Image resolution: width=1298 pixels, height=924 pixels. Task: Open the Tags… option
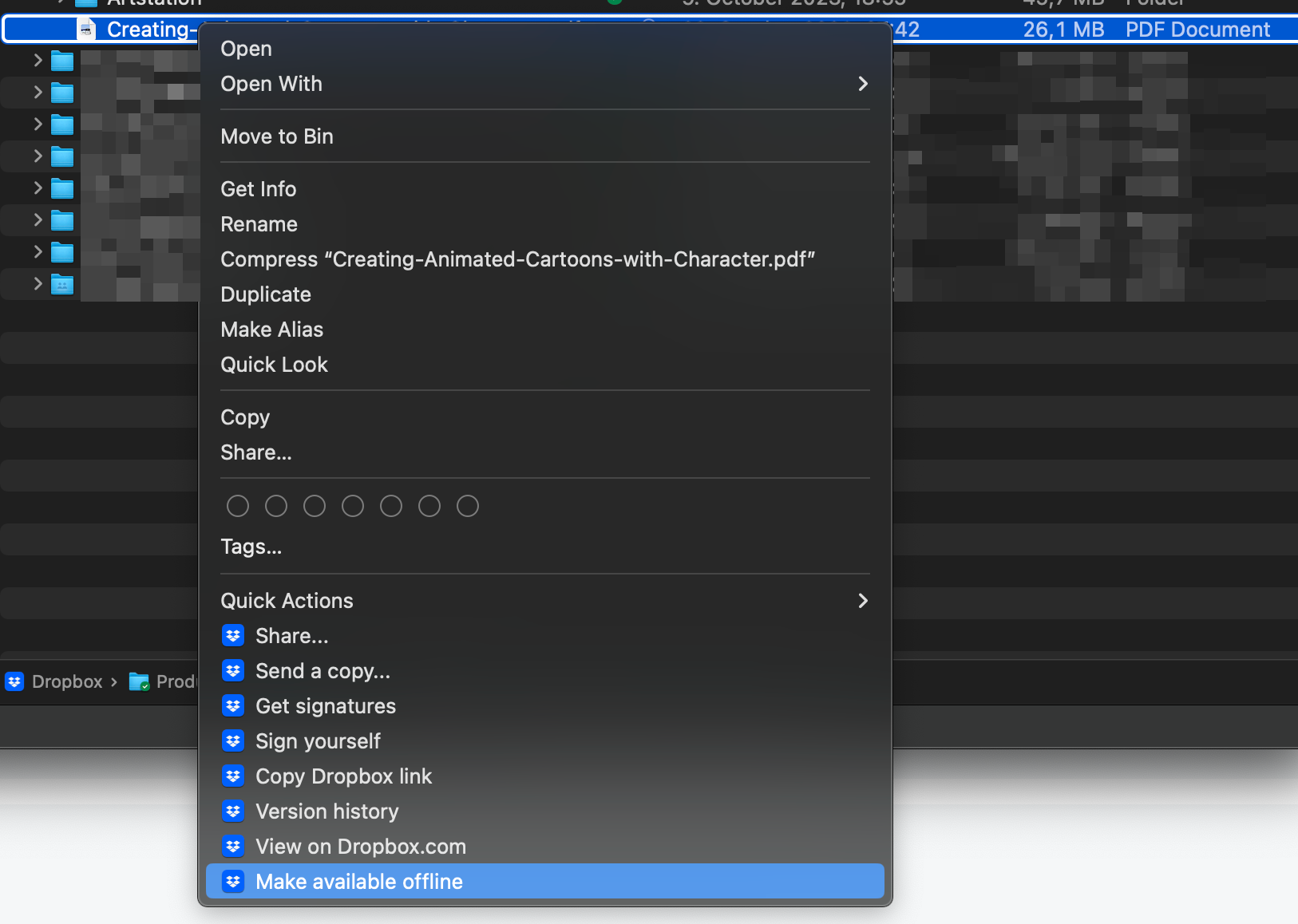coord(251,547)
